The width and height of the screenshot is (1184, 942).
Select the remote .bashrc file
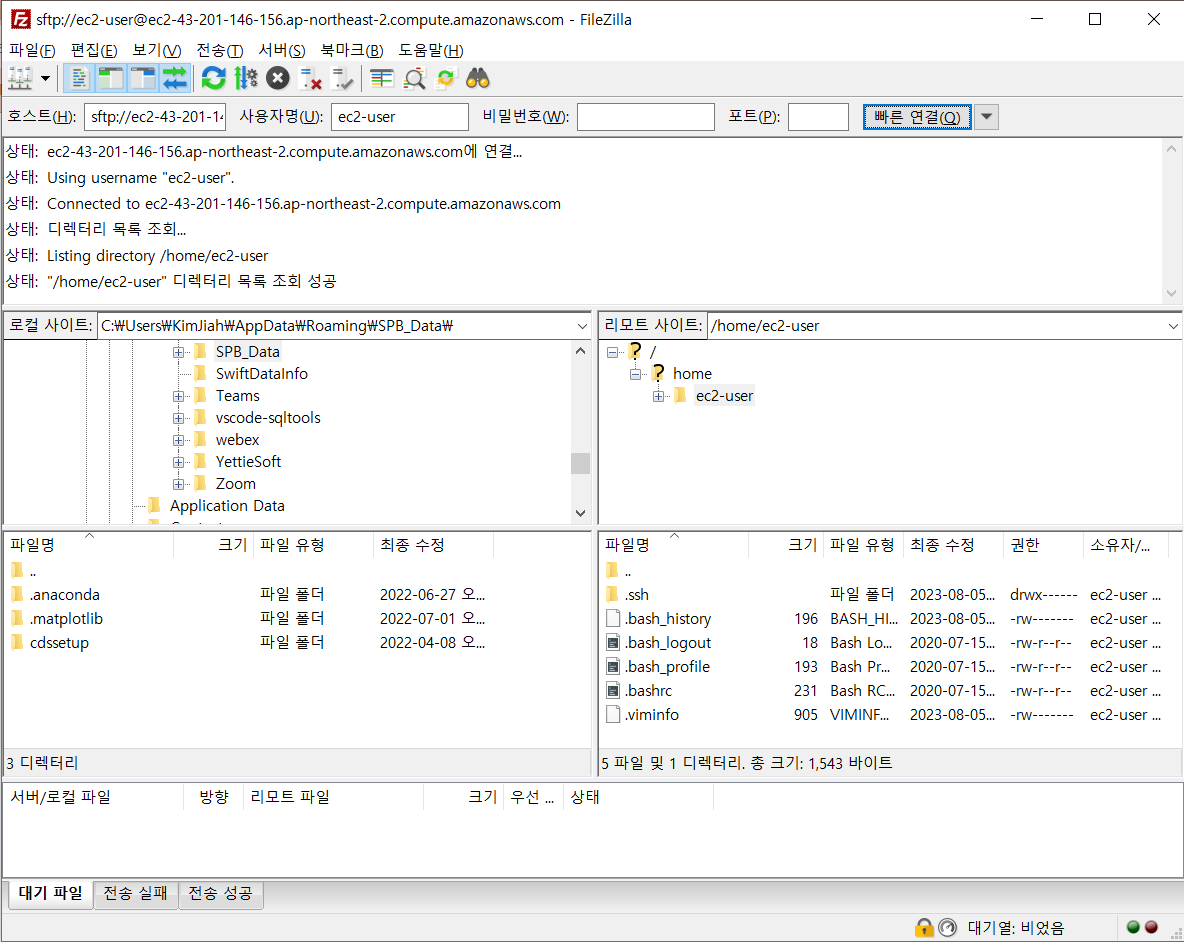(x=648, y=691)
